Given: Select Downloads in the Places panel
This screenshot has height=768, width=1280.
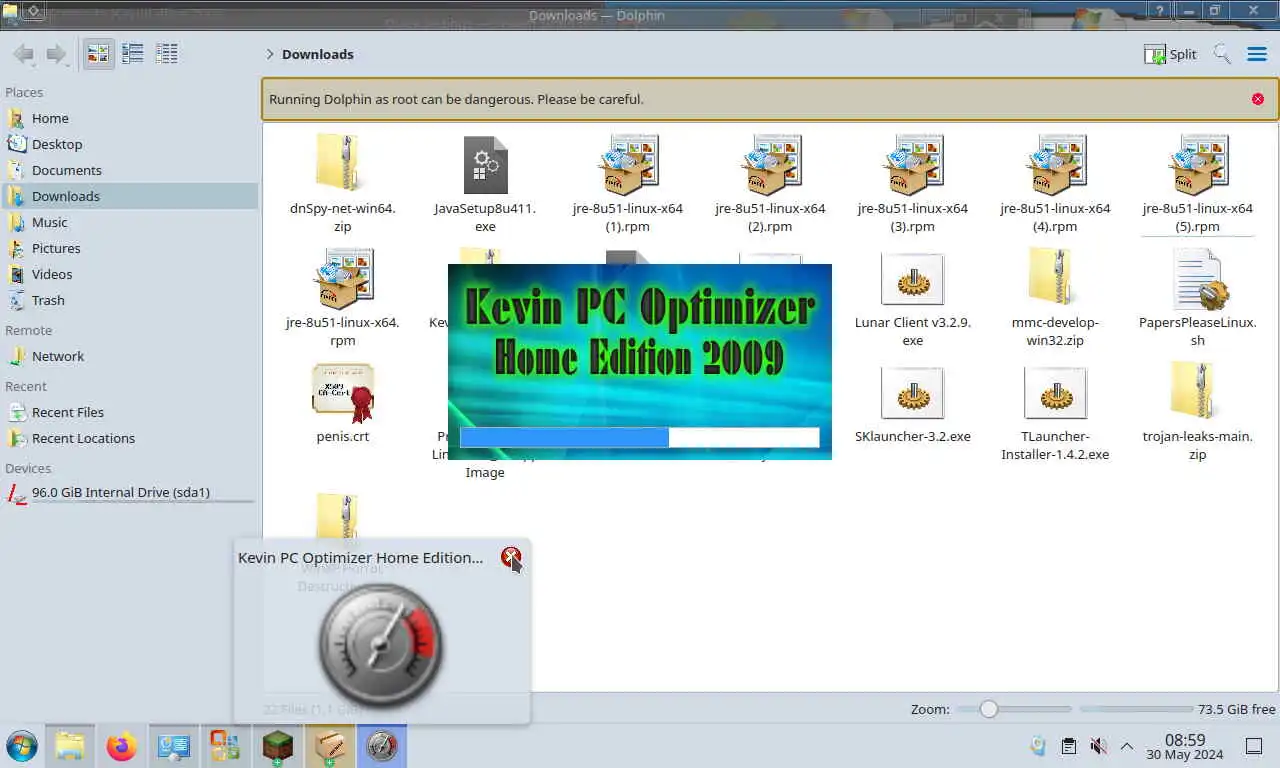Looking at the screenshot, I should (130, 196).
